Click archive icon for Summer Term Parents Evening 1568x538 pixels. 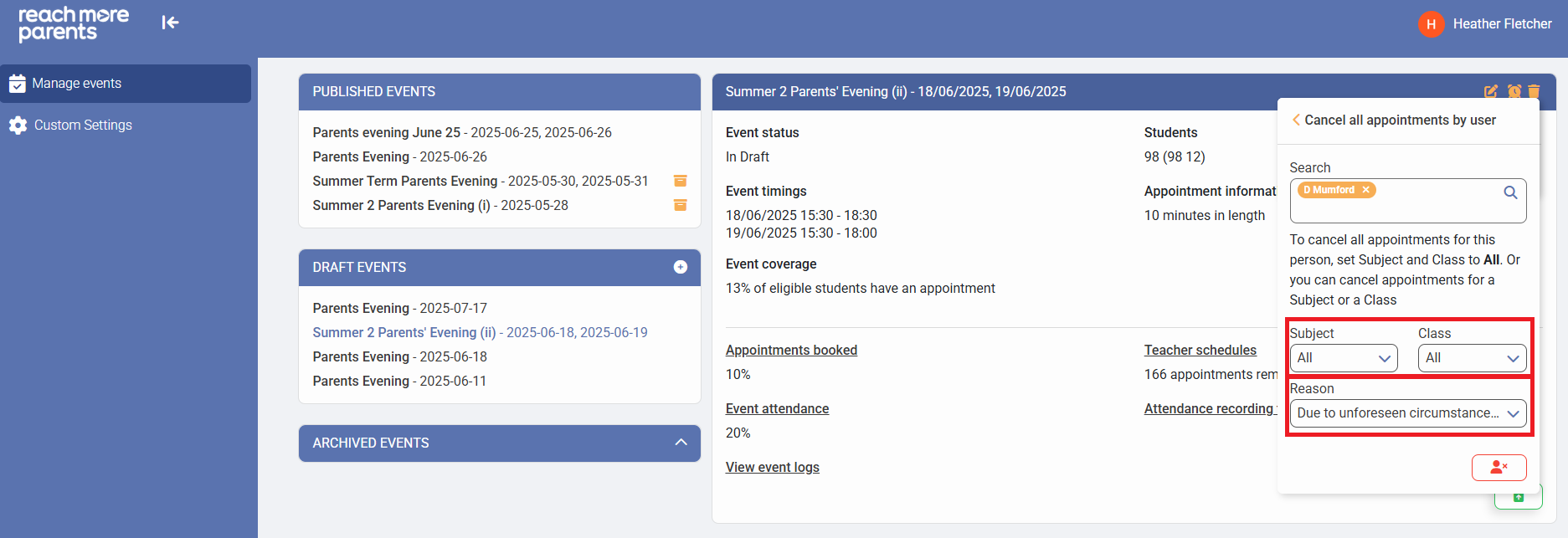[x=681, y=181]
